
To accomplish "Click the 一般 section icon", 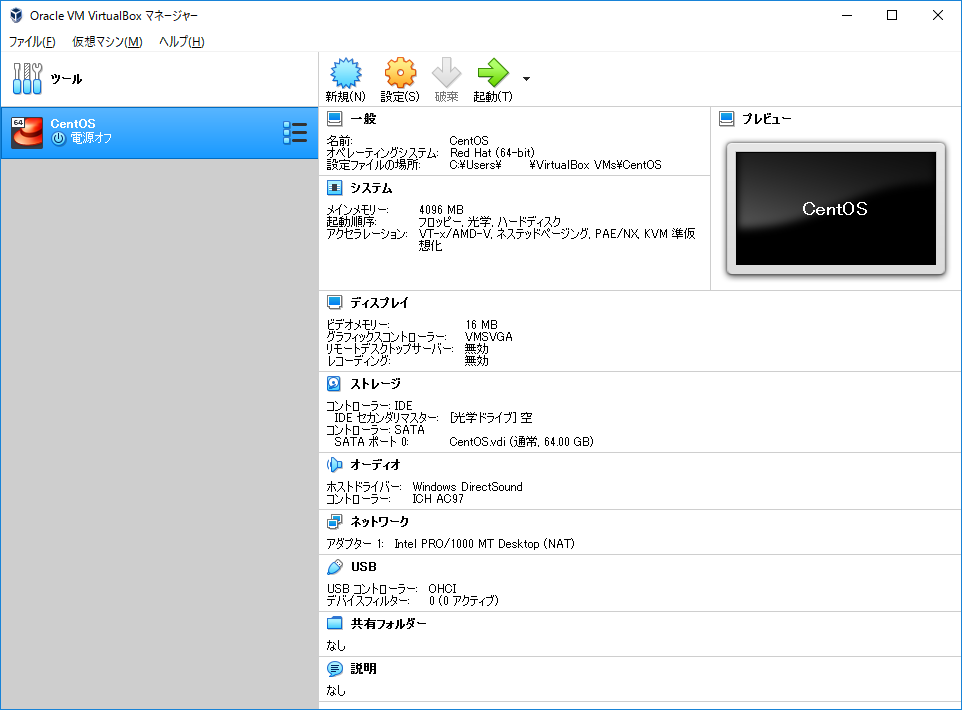I will tap(332, 117).
